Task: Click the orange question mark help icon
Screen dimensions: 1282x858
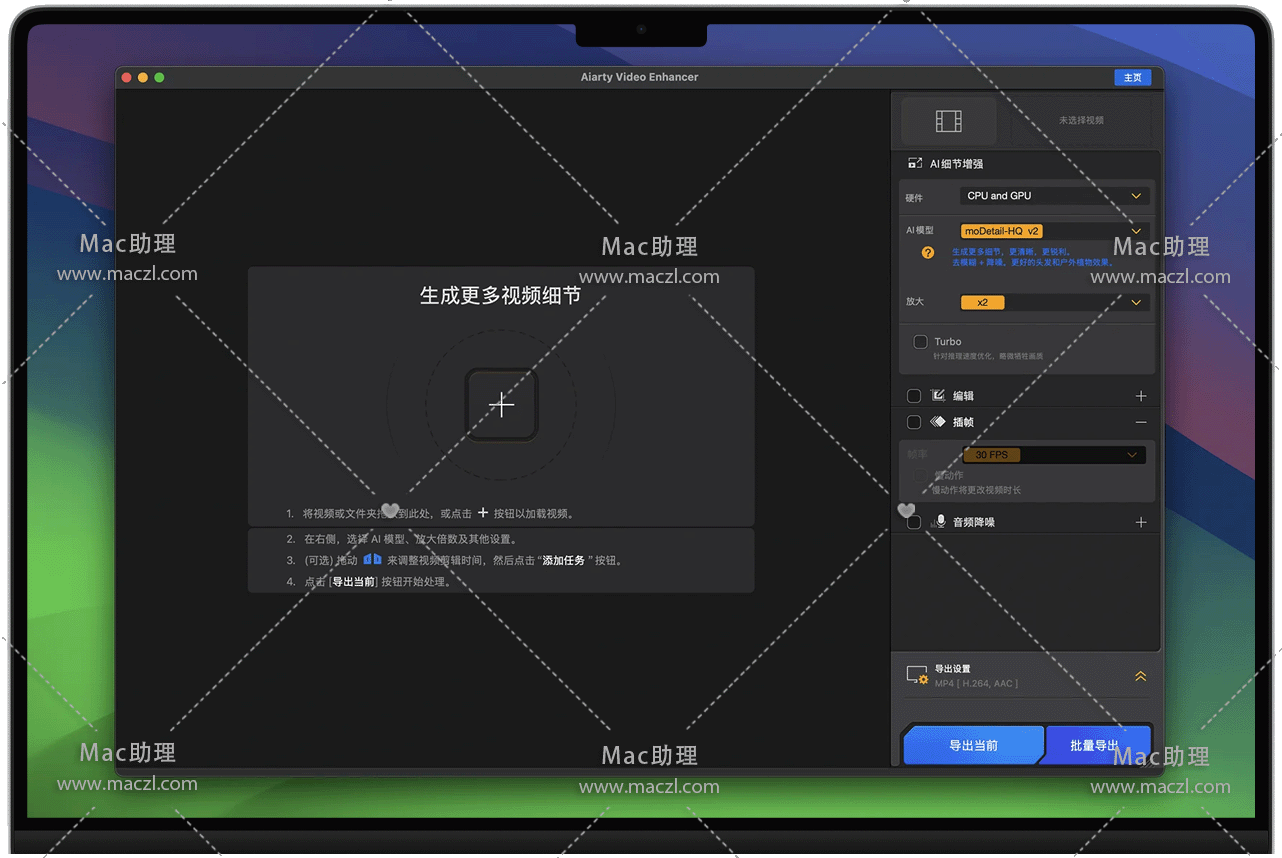Action: click(x=928, y=253)
